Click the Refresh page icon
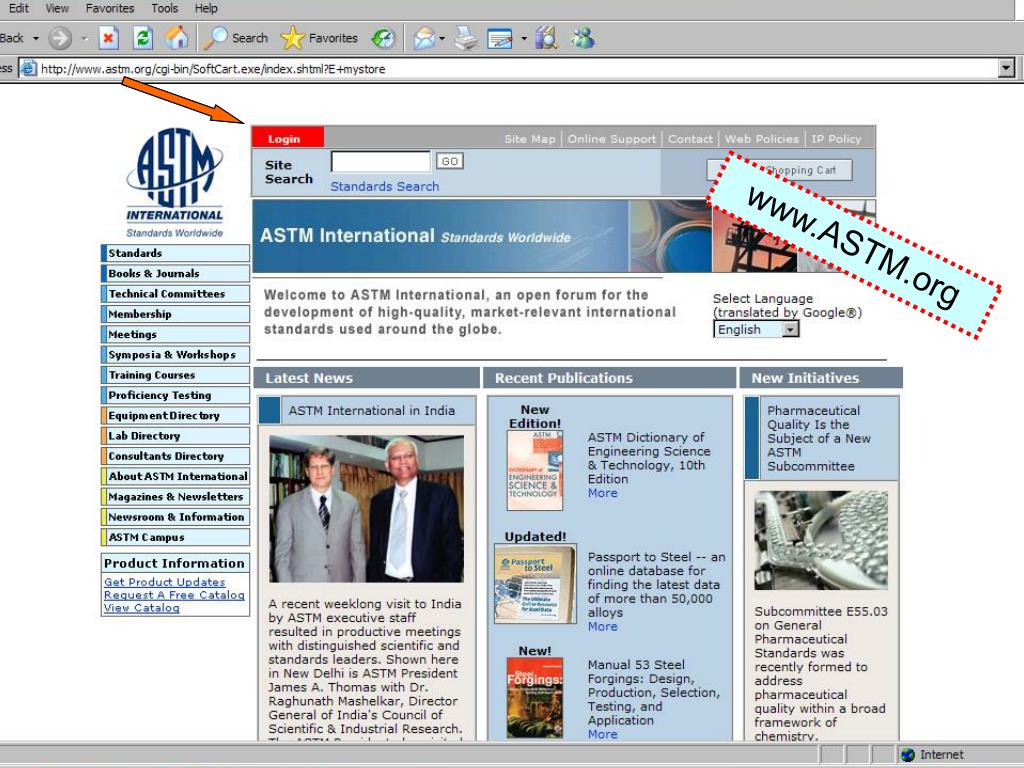Viewport: 1024px width, 768px height. 142,39
